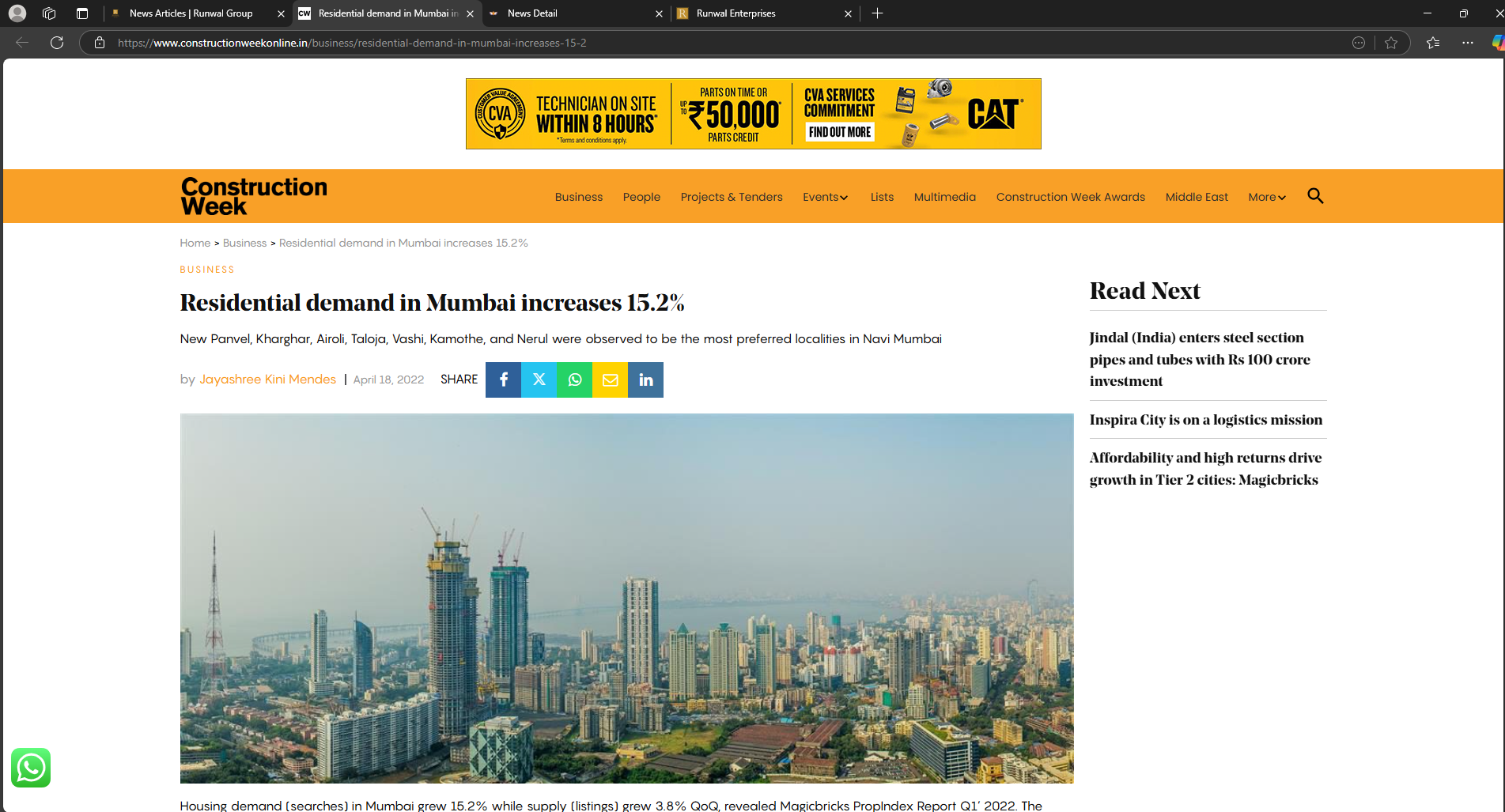Expand the More navigation dropdown

point(1266,197)
